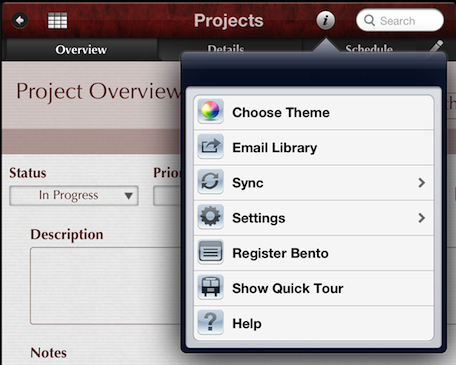Screen dimensions: 456x365
Task: Expand Settings submenu chevron
Action: tap(421, 218)
